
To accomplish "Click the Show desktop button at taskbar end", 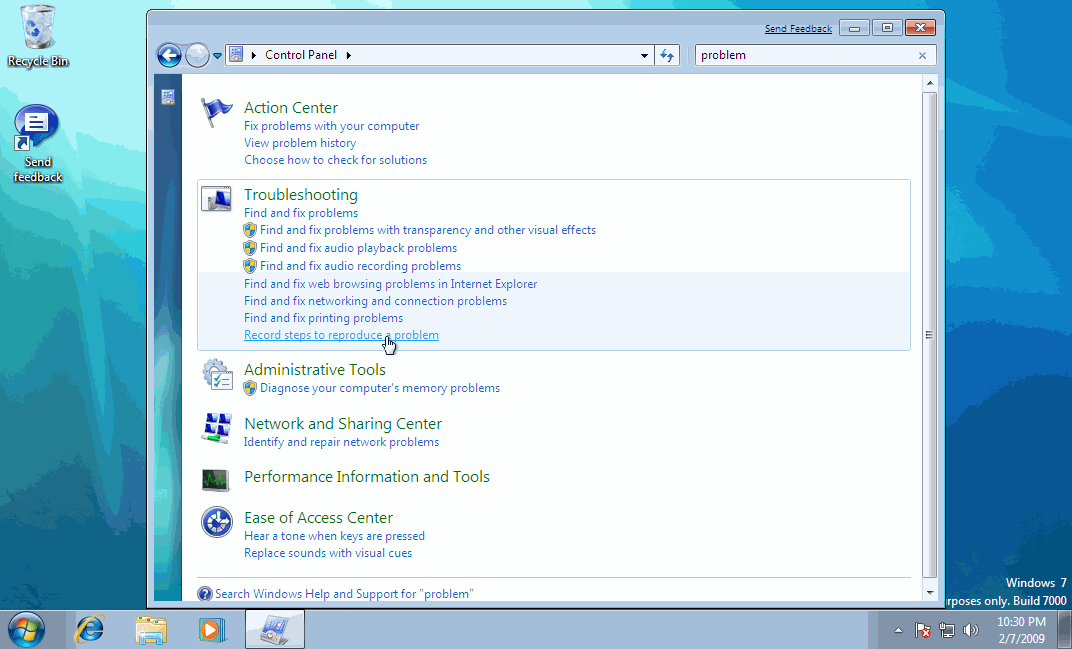I will coord(1064,629).
